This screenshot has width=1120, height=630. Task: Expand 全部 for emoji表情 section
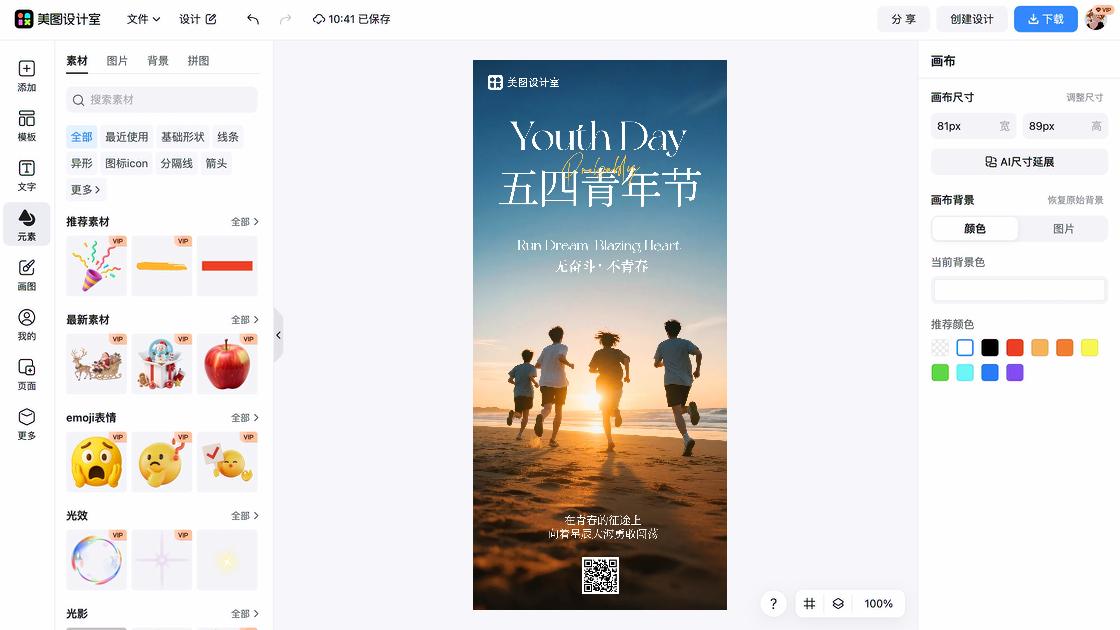point(244,417)
